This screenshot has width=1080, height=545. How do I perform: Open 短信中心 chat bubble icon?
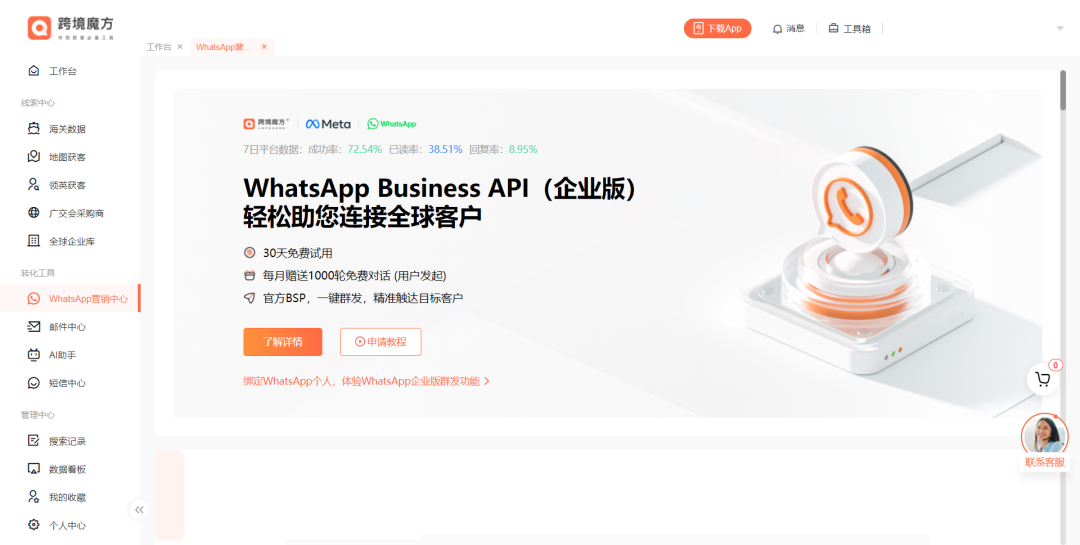(34, 383)
